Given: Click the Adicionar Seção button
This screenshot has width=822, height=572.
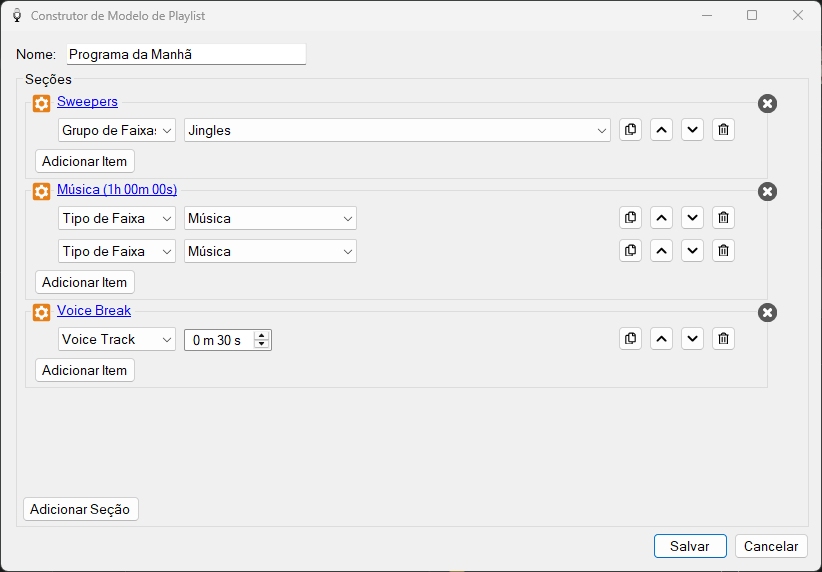Looking at the screenshot, I should click(x=81, y=509).
